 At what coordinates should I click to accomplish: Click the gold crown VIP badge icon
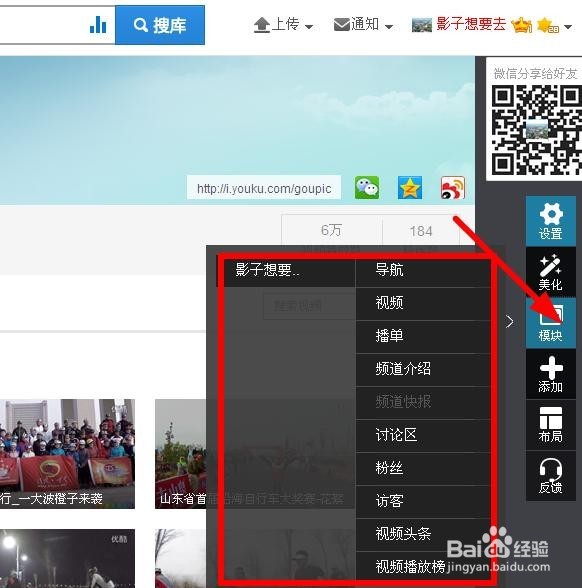[x=522, y=25]
